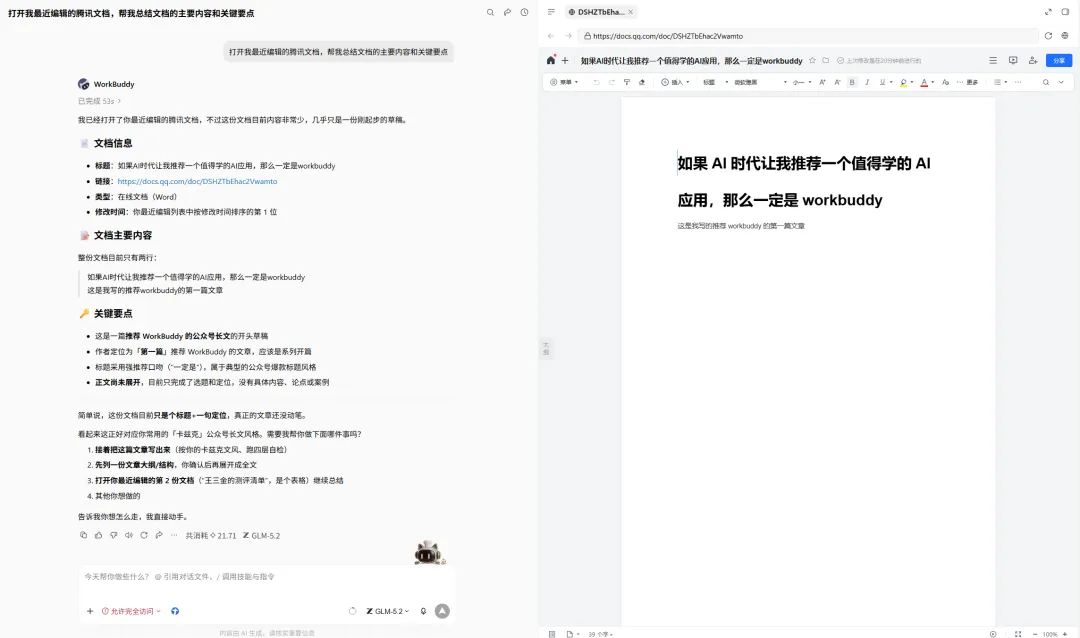Close the DSHZTbEha... browser tab

tap(630, 12)
